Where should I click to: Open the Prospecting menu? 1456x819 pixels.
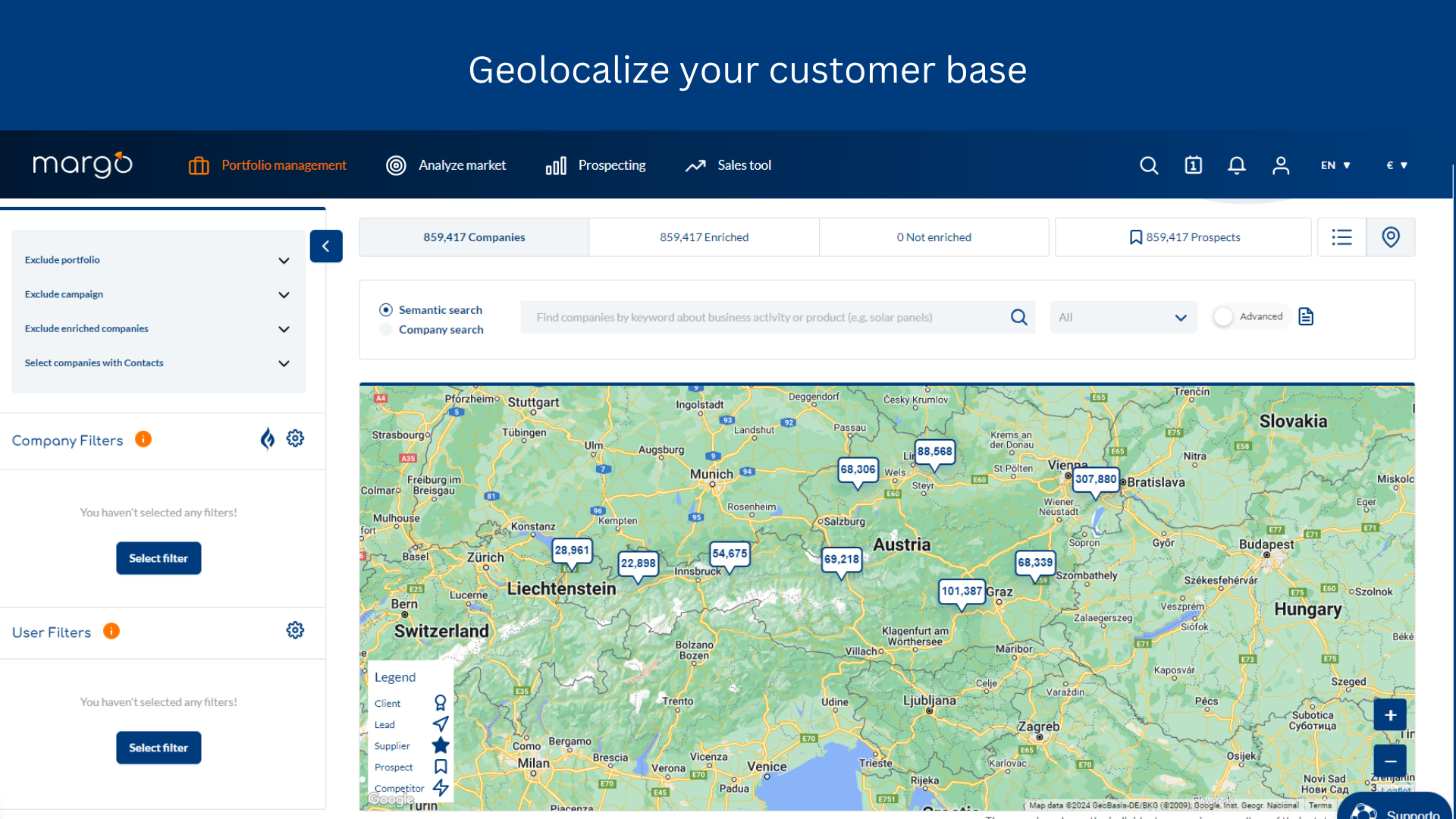click(596, 165)
